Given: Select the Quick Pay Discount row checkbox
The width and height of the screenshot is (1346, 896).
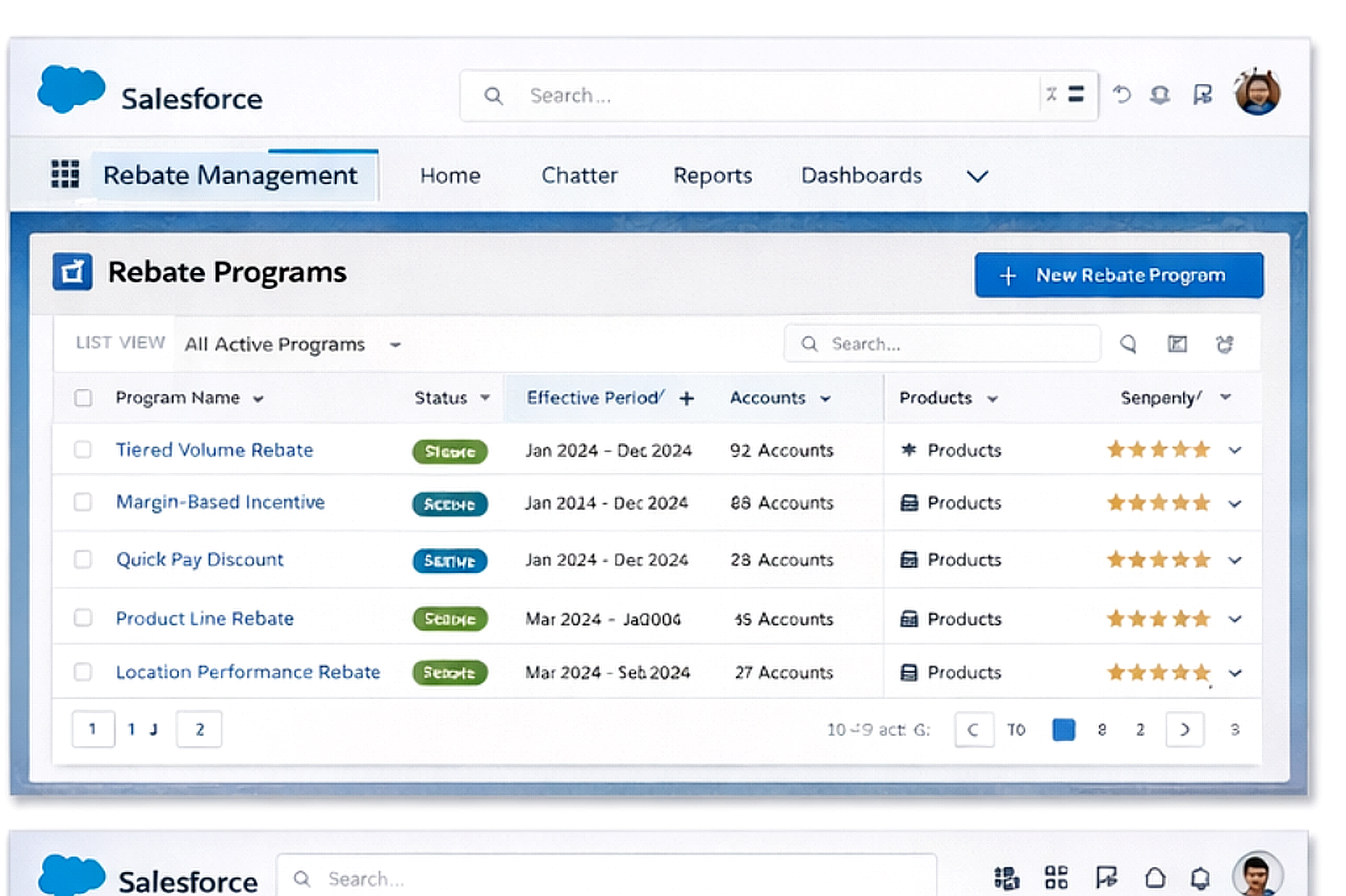Looking at the screenshot, I should (83, 560).
